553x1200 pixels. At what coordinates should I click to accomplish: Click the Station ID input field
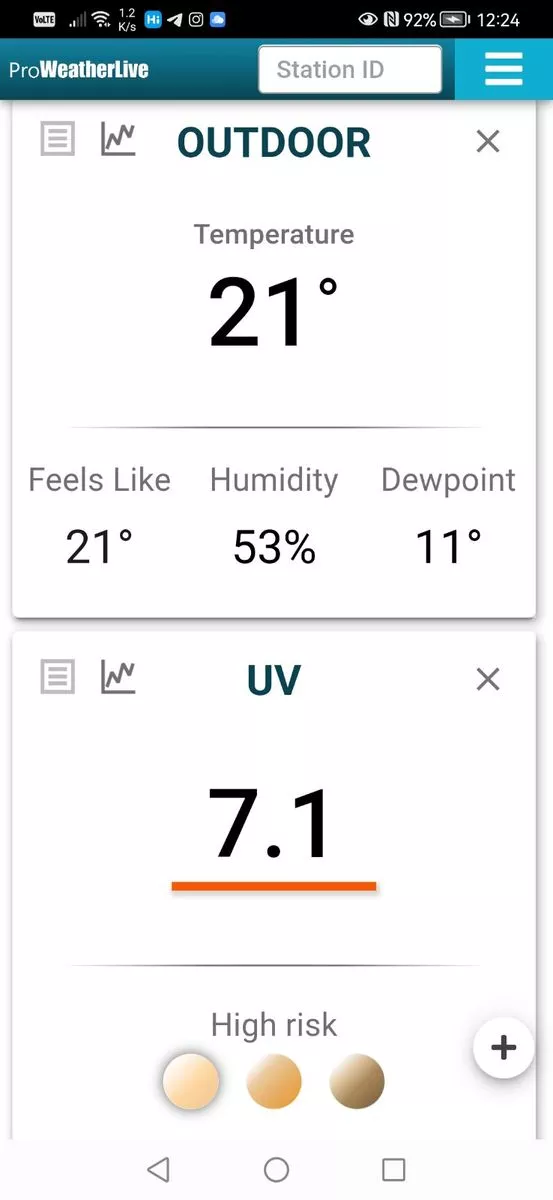[350, 69]
